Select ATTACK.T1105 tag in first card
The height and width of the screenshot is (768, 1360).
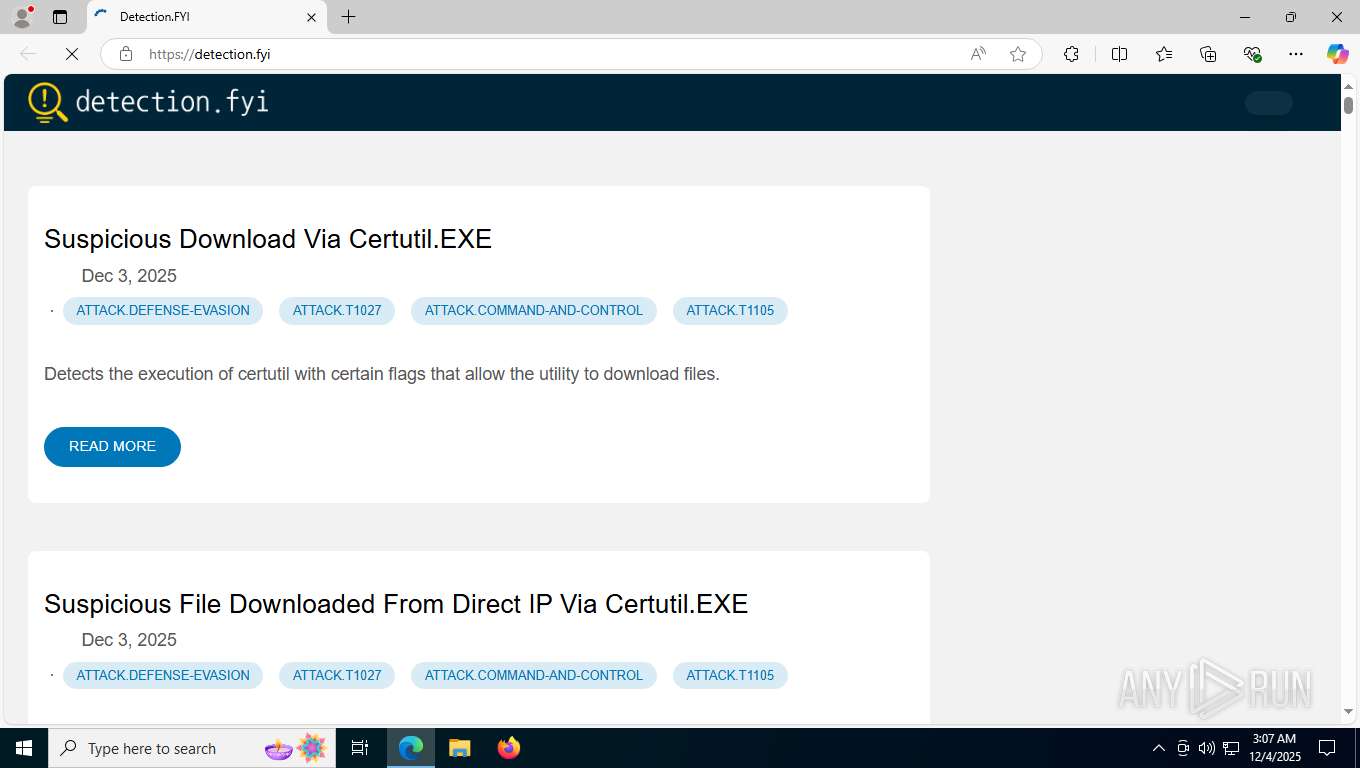point(730,310)
